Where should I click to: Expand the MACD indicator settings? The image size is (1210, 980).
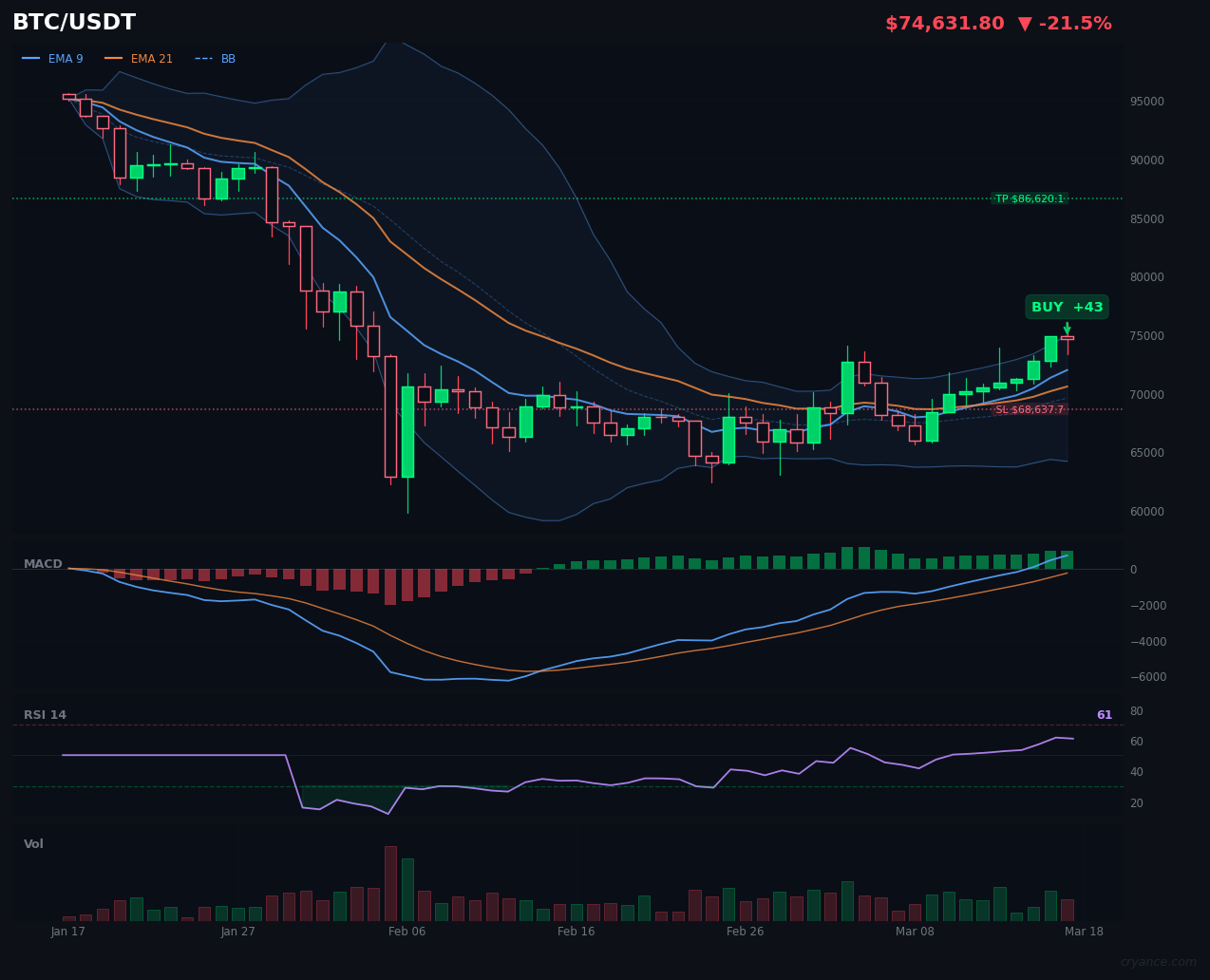click(43, 563)
